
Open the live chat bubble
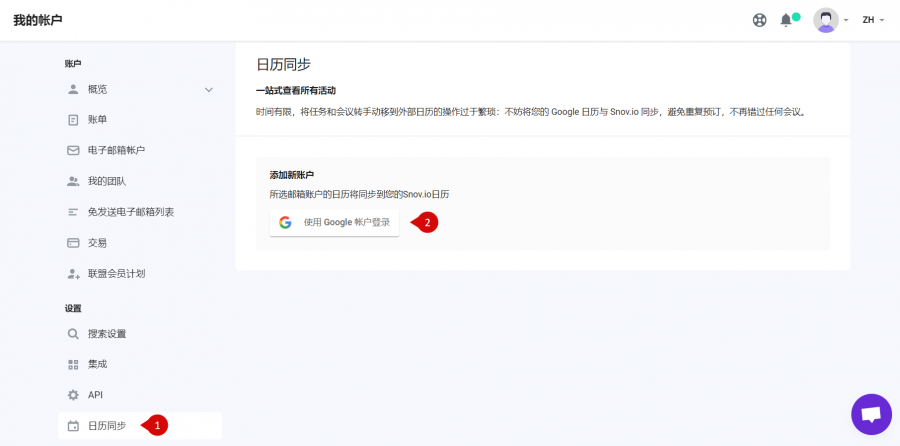[x=871, y=414]
